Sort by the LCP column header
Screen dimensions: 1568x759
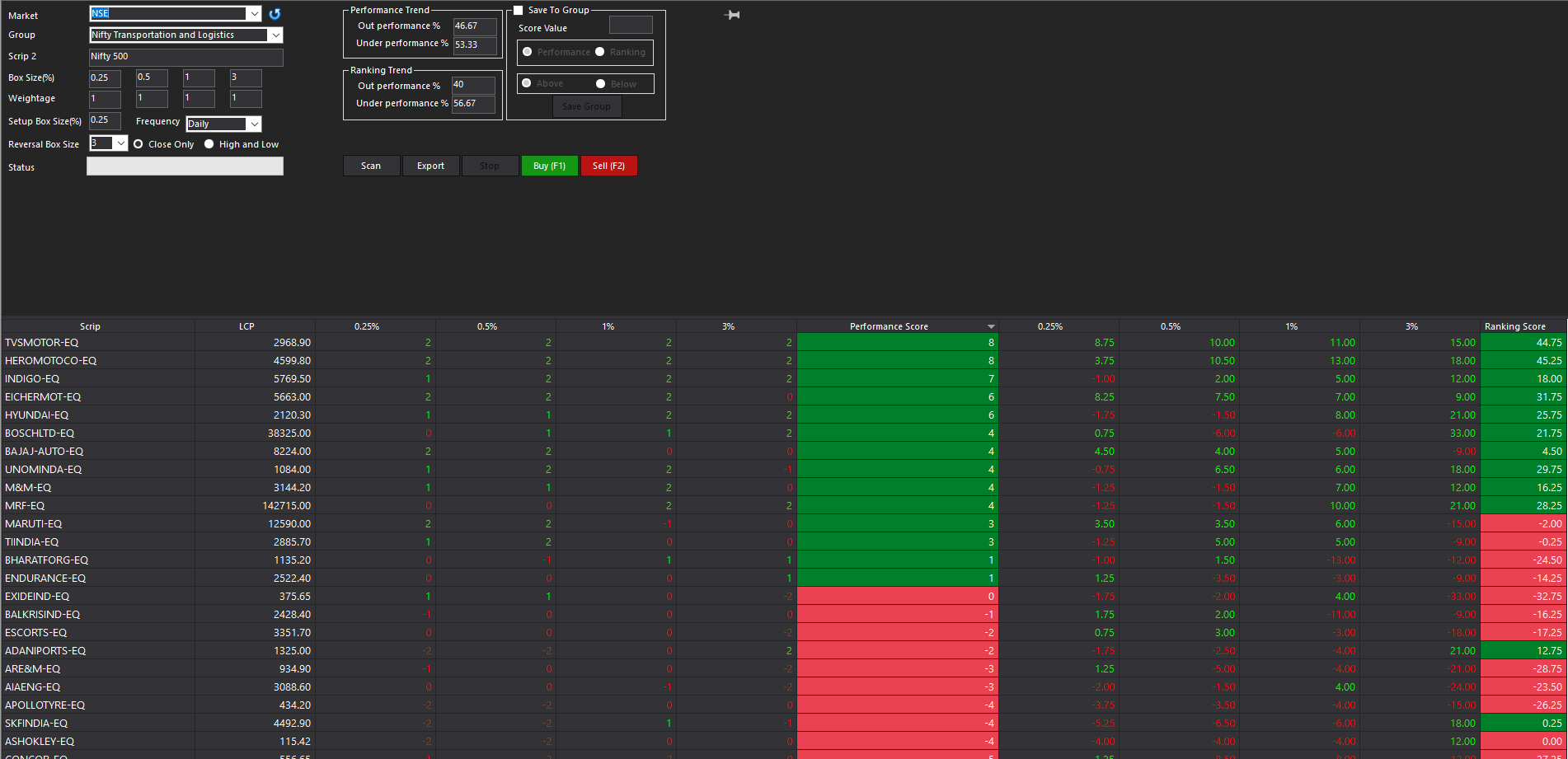[246, 327]
